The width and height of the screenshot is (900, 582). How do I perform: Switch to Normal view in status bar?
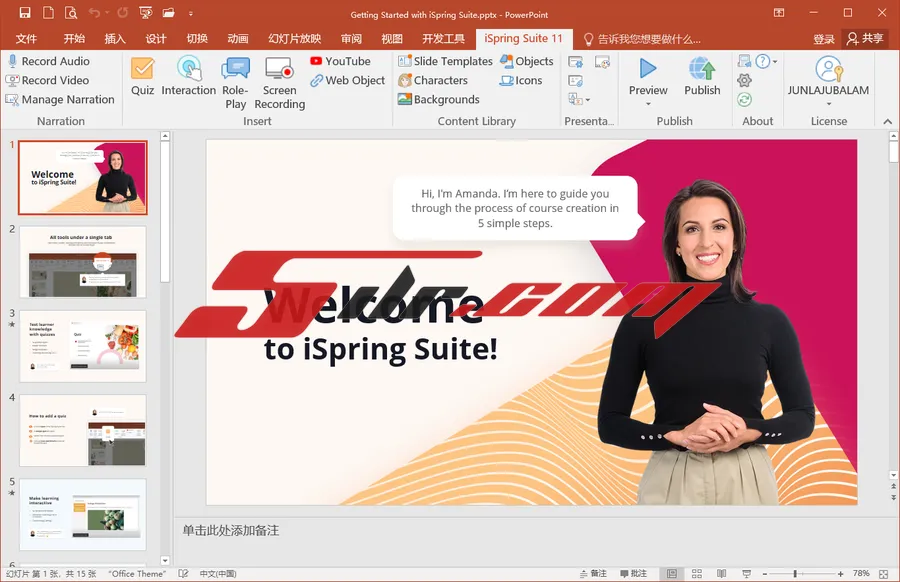[672, 573]
